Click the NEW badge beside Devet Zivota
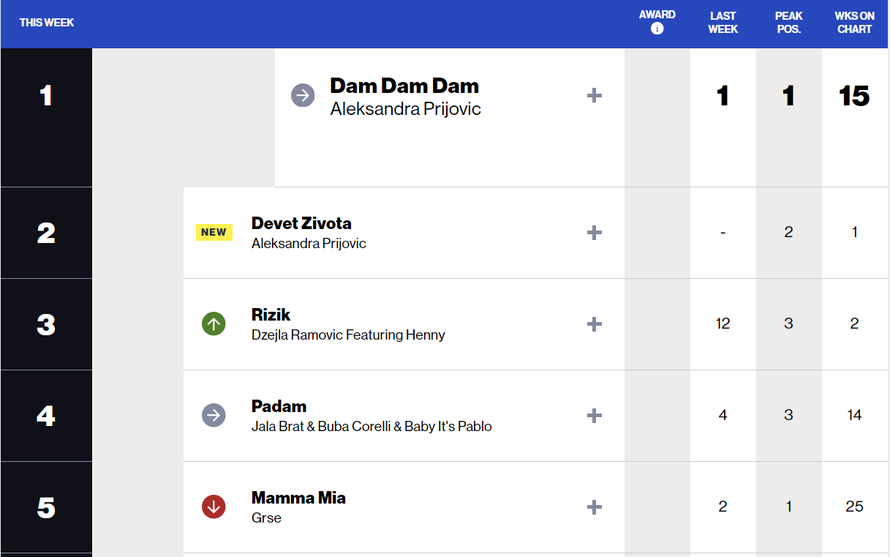Image resolution: width=890 pixels, height=557 pixels. click(x=214, y=232)
